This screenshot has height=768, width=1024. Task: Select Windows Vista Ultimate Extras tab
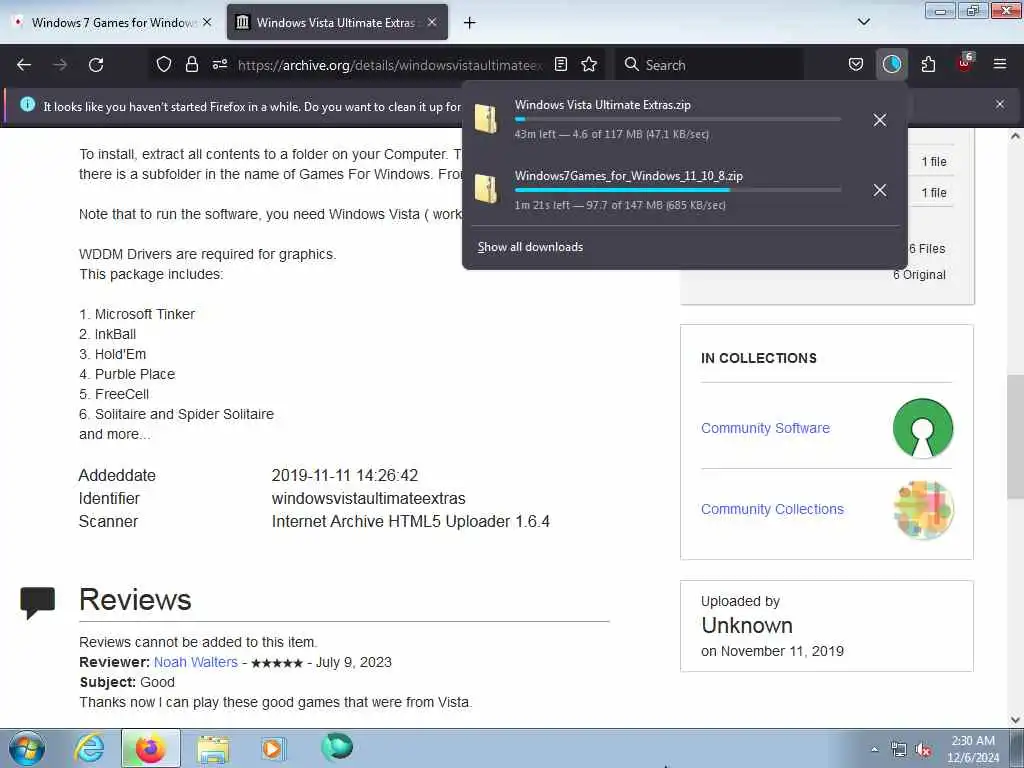point(337,22)
